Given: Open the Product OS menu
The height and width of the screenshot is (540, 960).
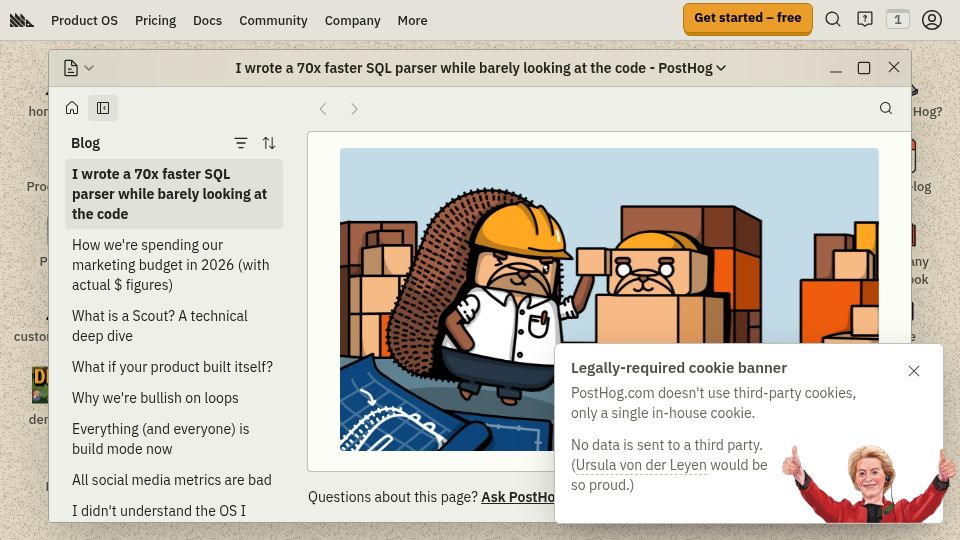Looking at the screenshot, I should click(84, 20).
